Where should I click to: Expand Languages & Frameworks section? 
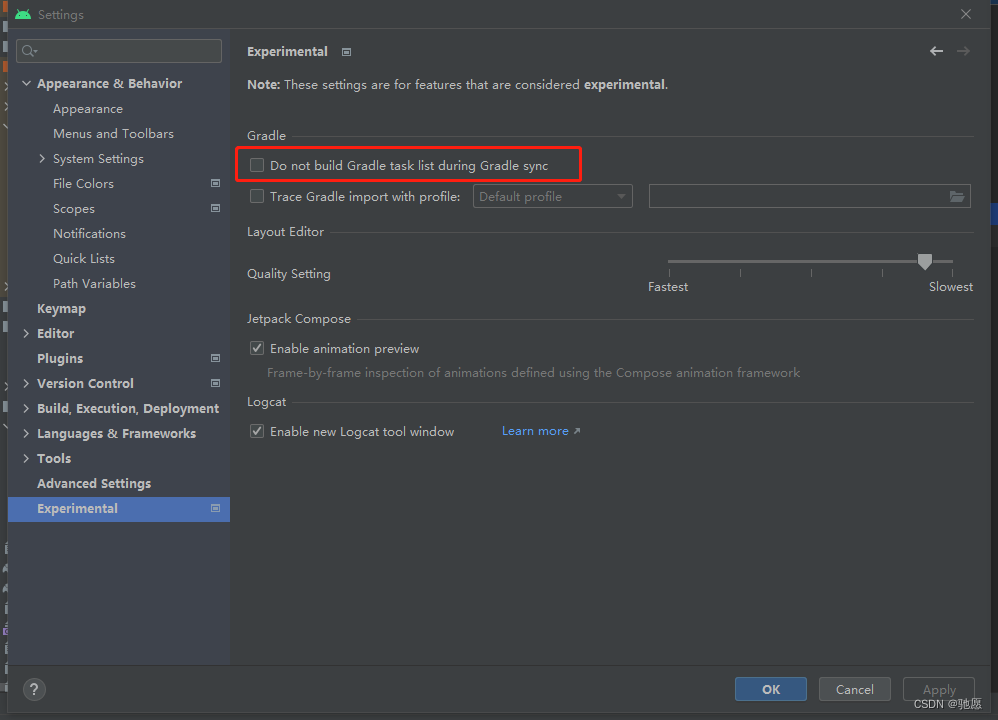tap(26, 434)
